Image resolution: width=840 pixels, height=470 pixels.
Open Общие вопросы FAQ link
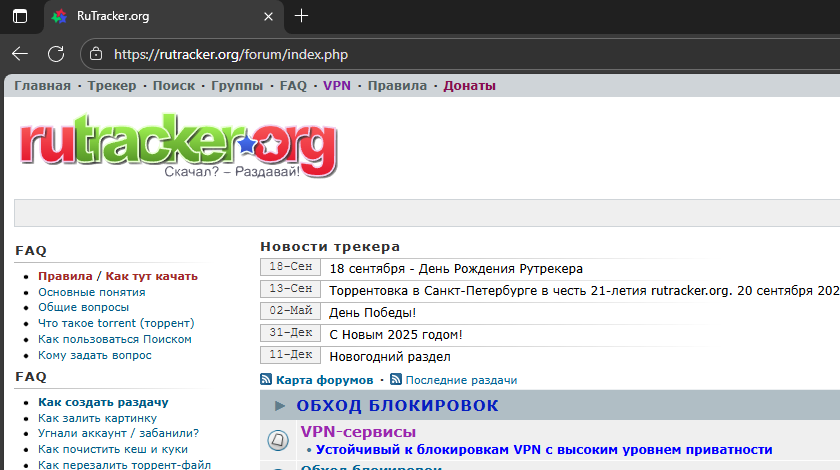[x=84, y=307]
